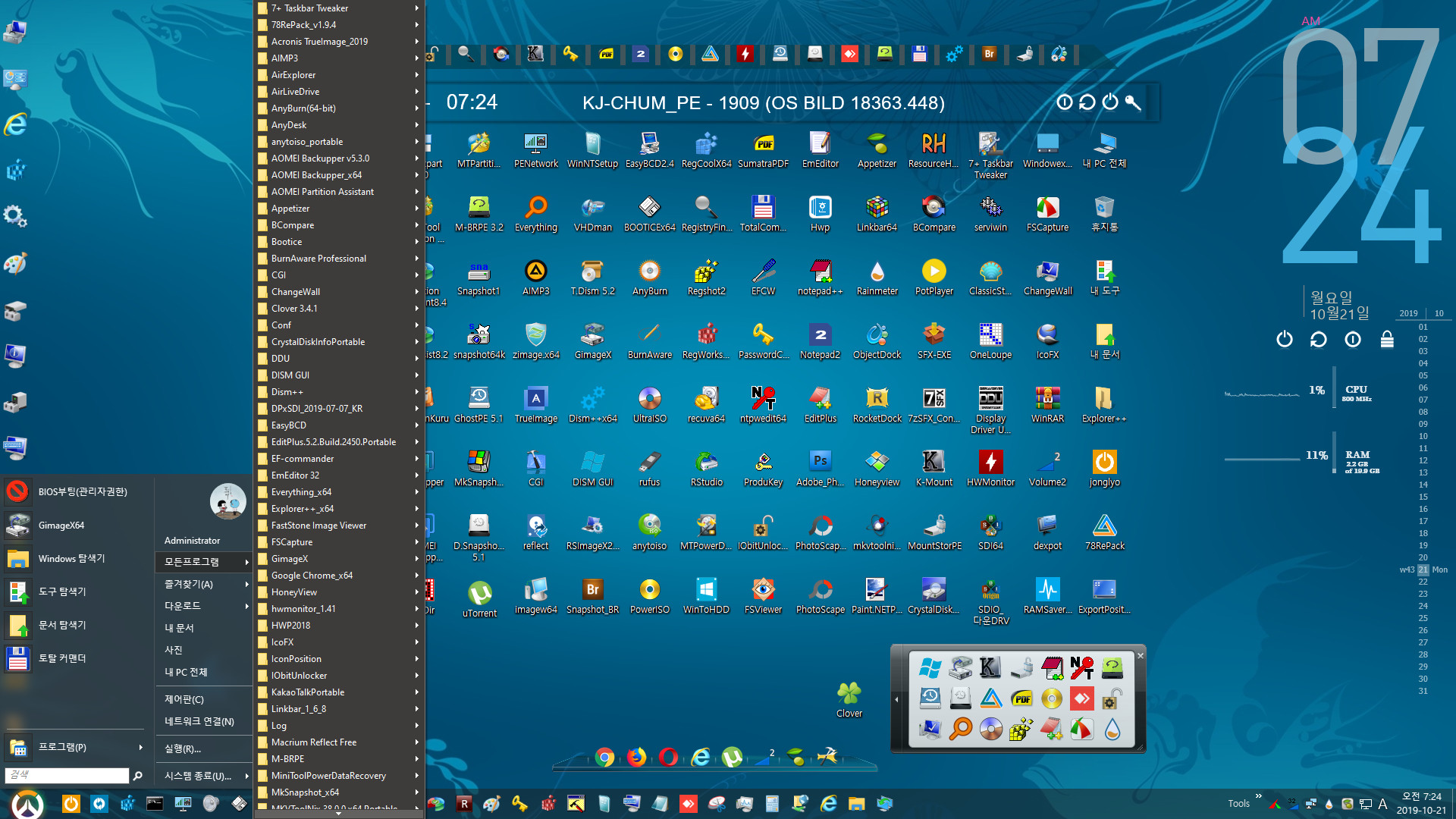1456x819 pixels.
Task: Open the MTPartition desktop icon
Action: (479, 149)
